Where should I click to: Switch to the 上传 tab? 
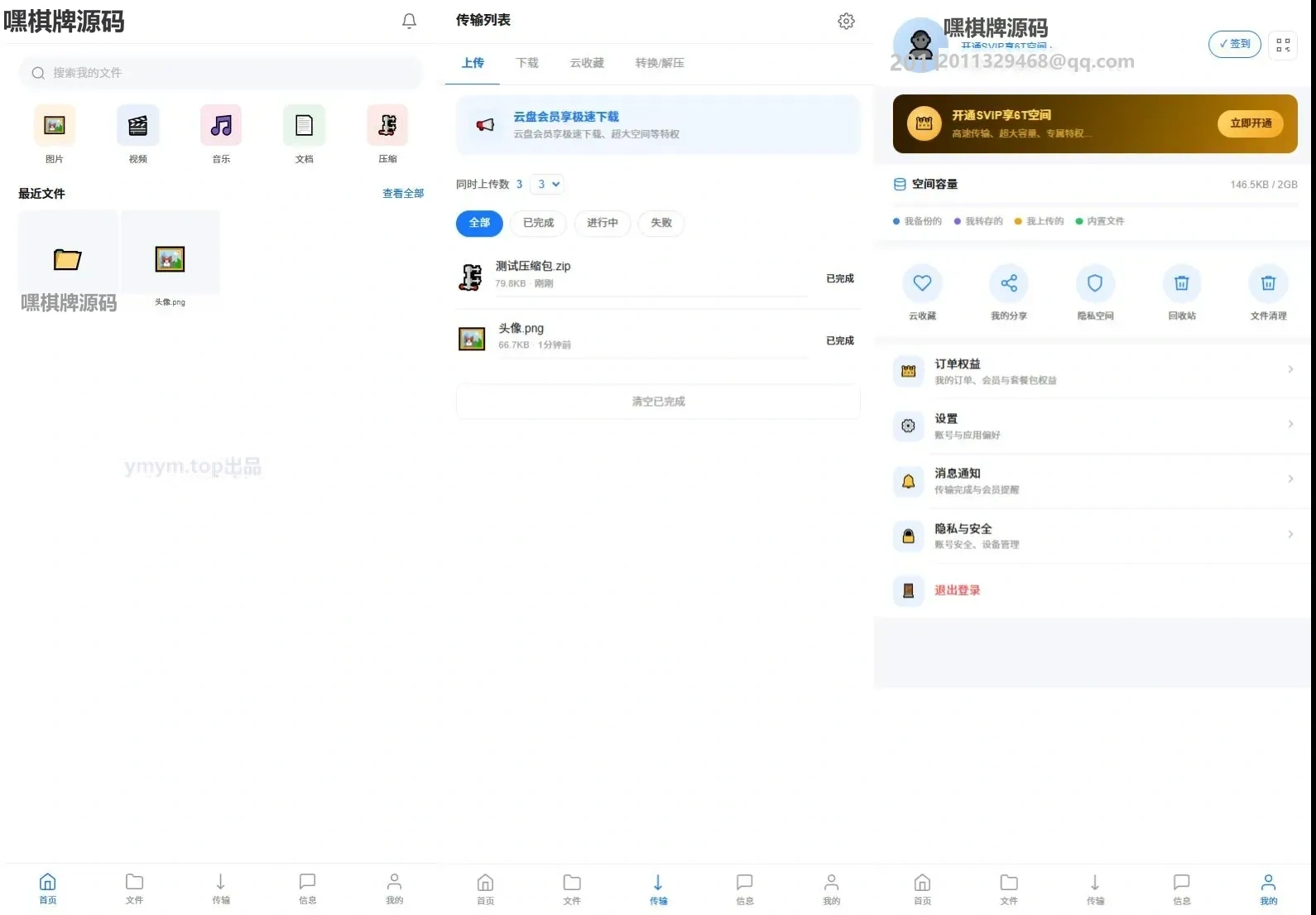473,63
